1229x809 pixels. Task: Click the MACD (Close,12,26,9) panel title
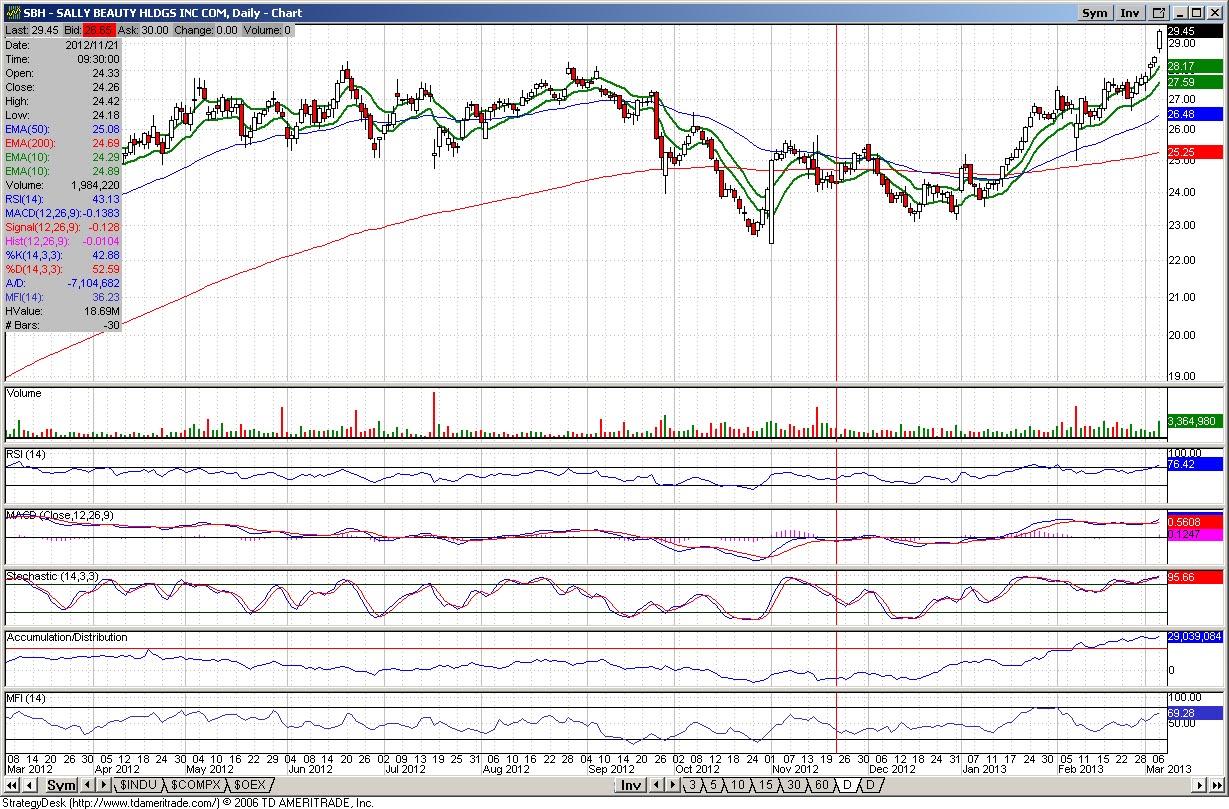coord(60,514)
